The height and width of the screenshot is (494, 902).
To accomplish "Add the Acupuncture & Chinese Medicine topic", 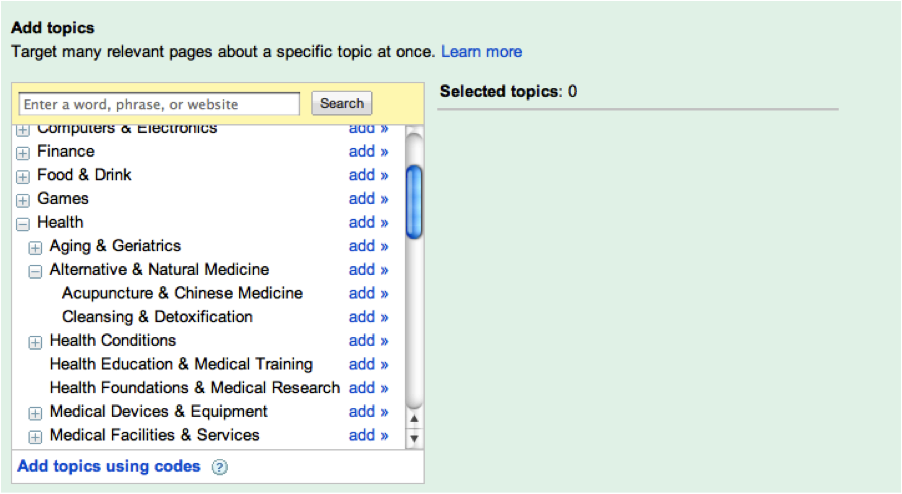I will 368,293.
